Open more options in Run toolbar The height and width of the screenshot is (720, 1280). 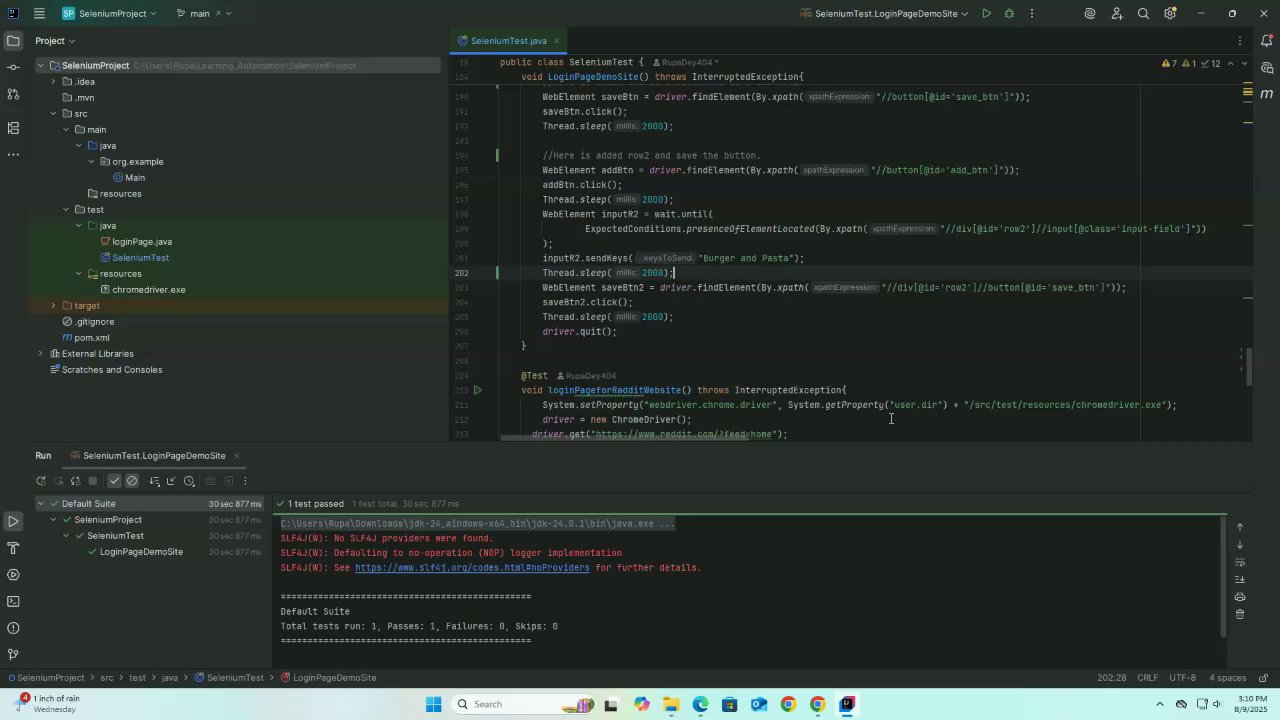point(244,481)
